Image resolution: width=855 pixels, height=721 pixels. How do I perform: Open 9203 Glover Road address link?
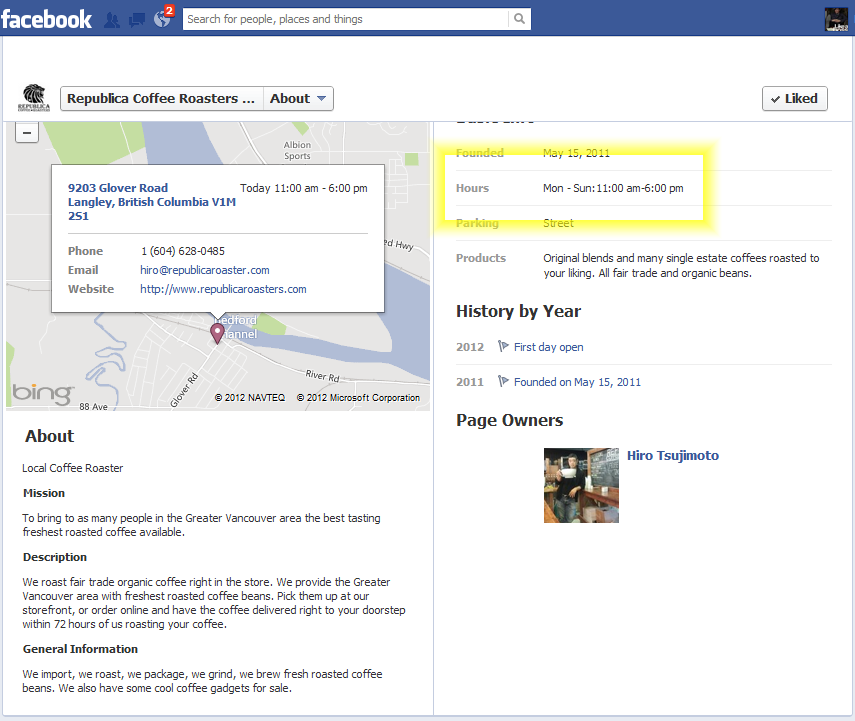click(152, 202)
